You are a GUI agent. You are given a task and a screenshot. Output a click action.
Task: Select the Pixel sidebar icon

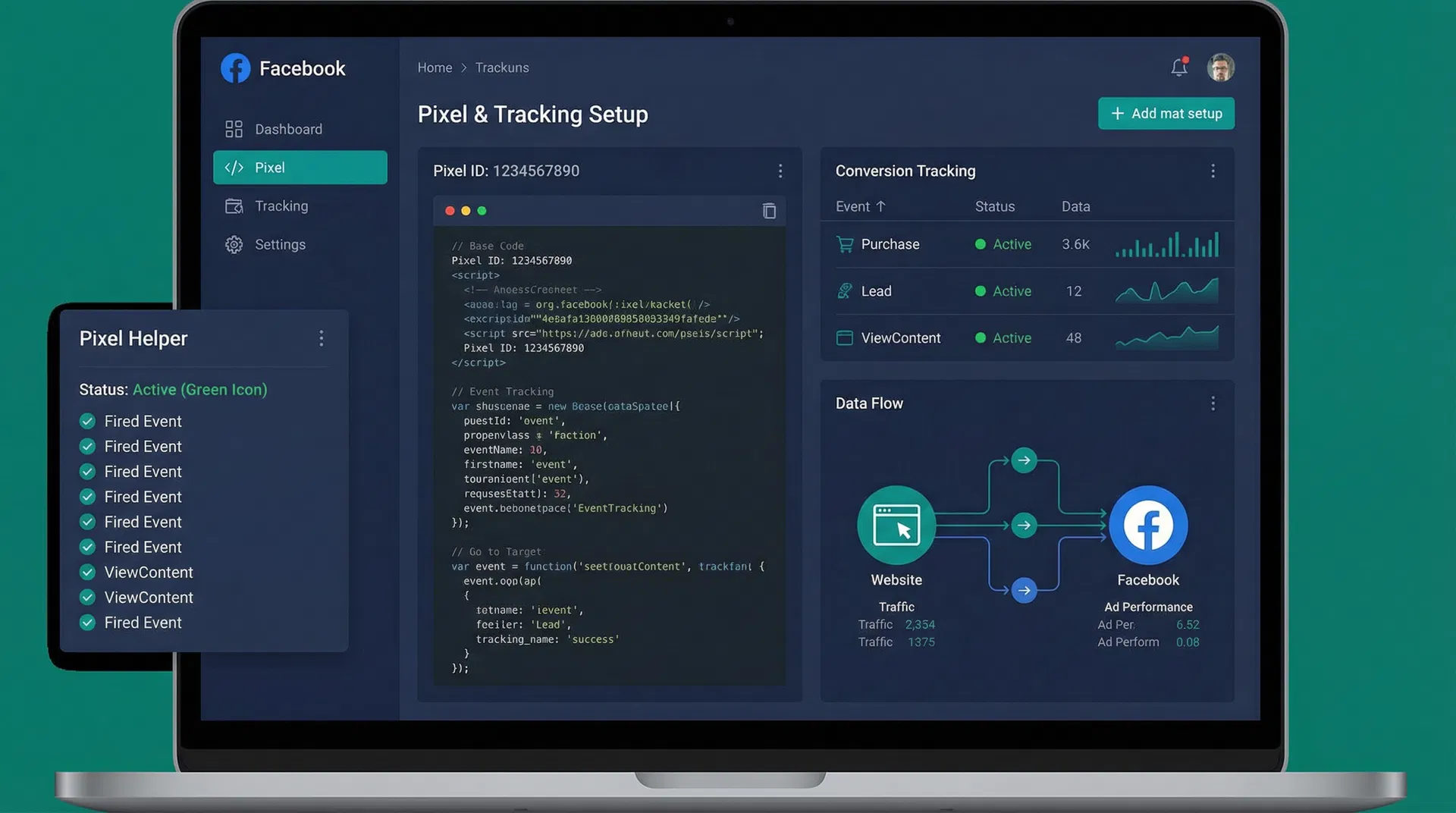pos(235,168)
